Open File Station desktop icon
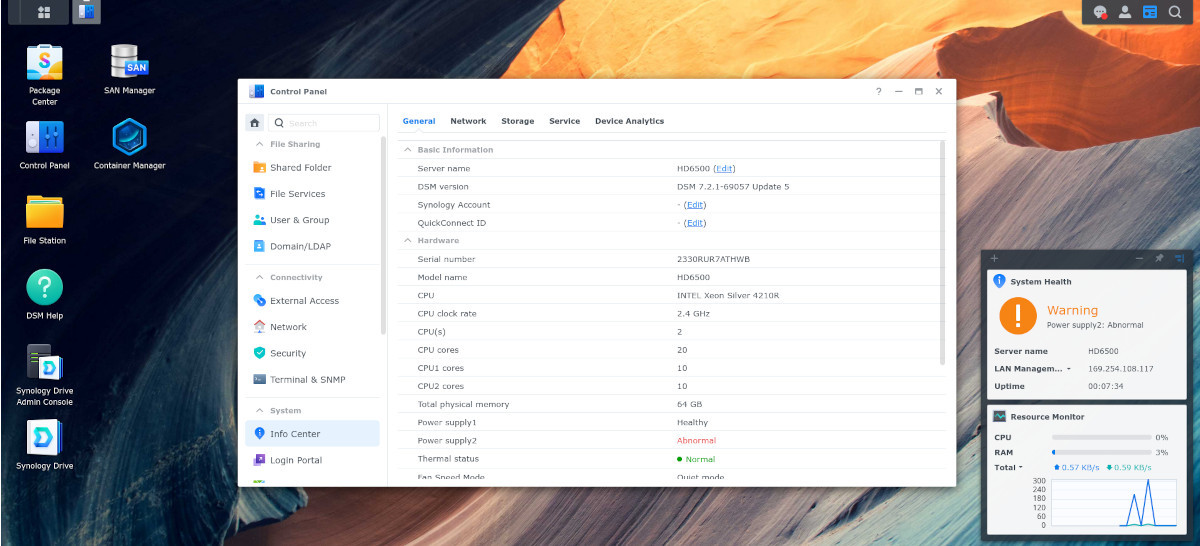The image size is (1200, 546). coord(44,220)
